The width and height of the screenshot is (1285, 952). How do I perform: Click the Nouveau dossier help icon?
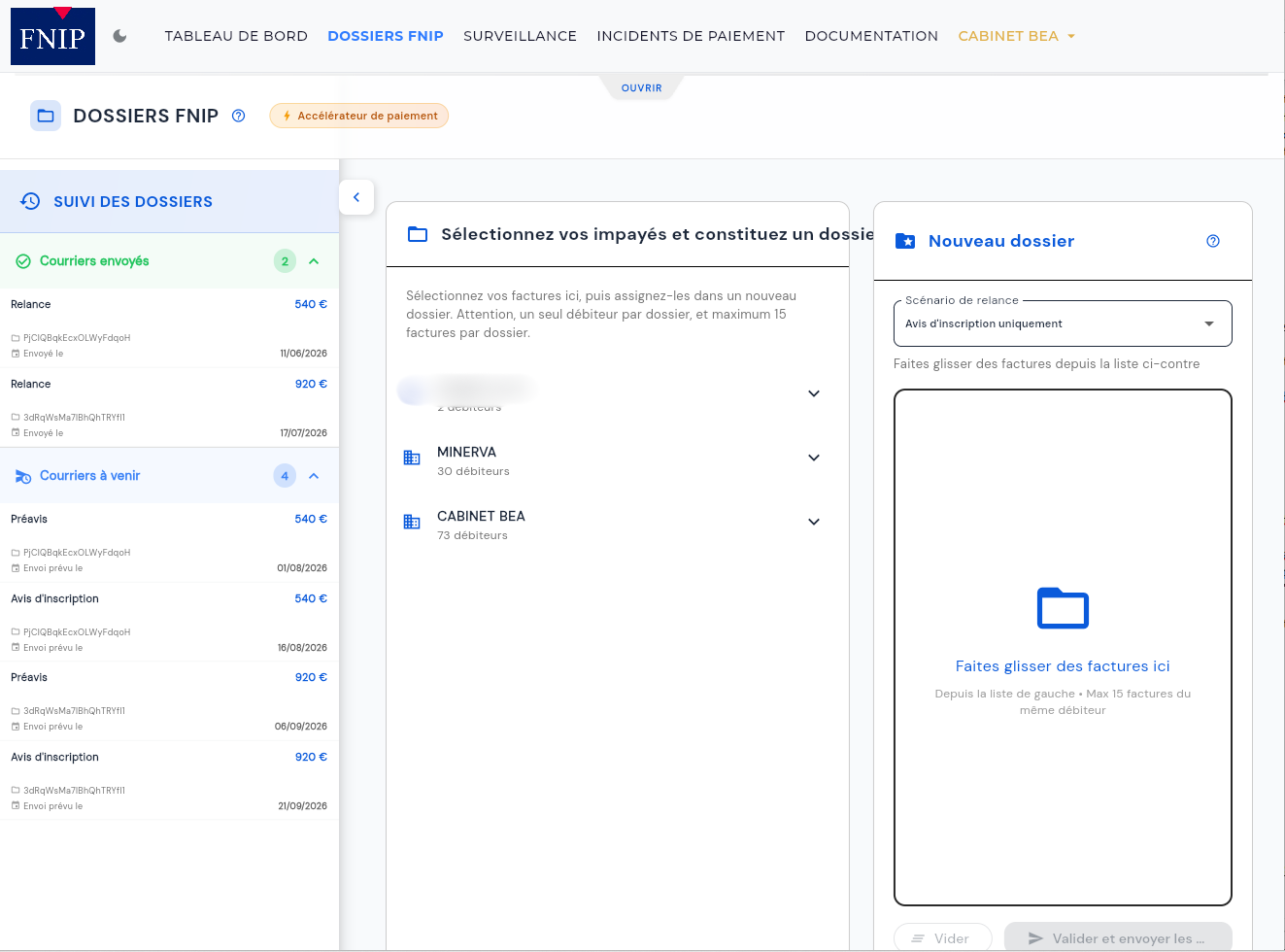(1213, 241)
